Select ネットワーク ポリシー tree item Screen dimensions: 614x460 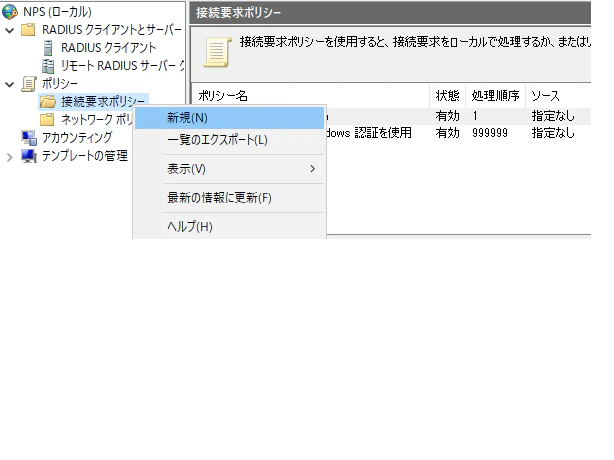coord(96,119)
